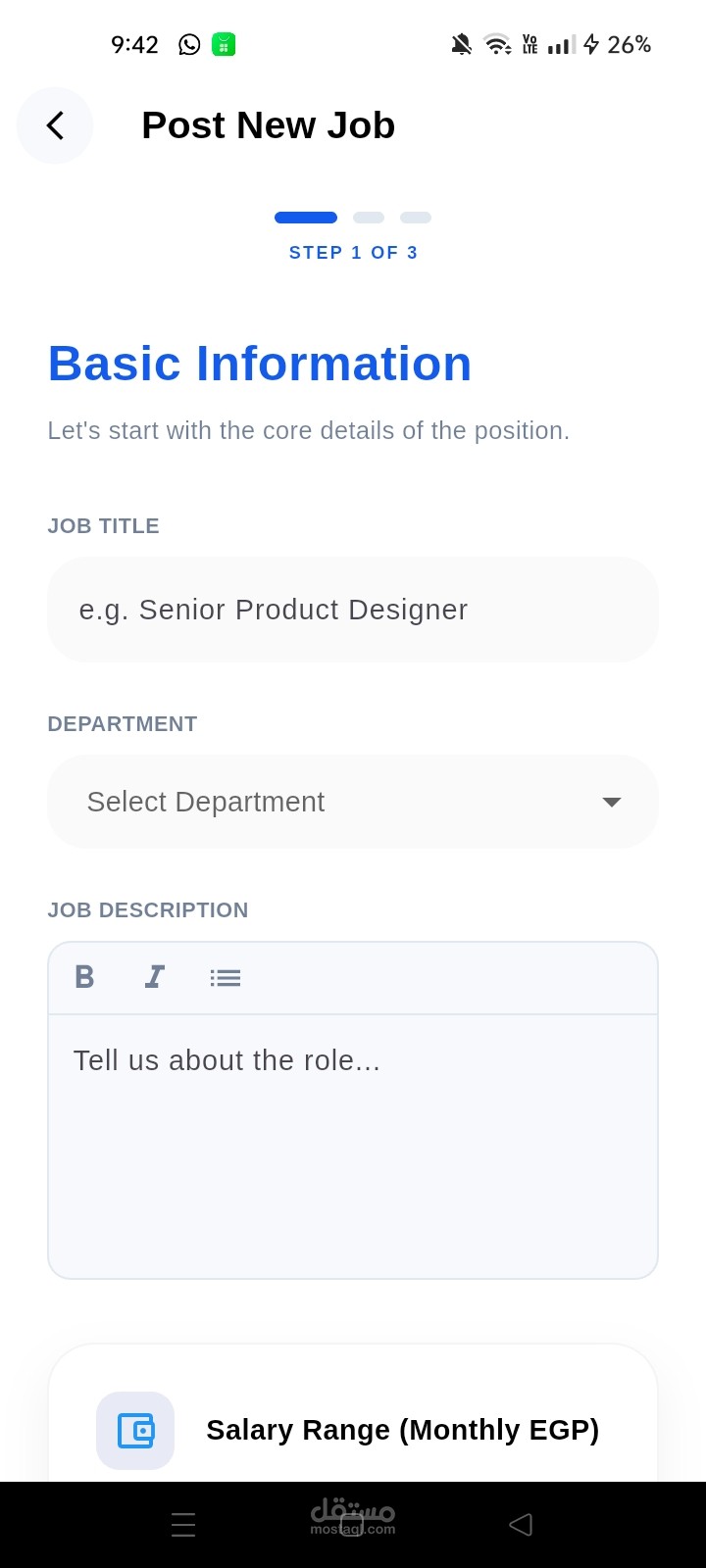This screenshot has width=706, height=1568.
Task: Tap the green app notification icon
Action: coord(224,44)
